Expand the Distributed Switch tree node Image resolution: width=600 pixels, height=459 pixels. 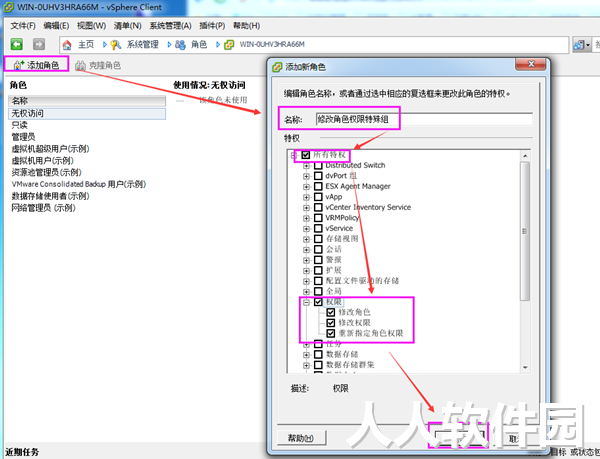click(306, 166)
